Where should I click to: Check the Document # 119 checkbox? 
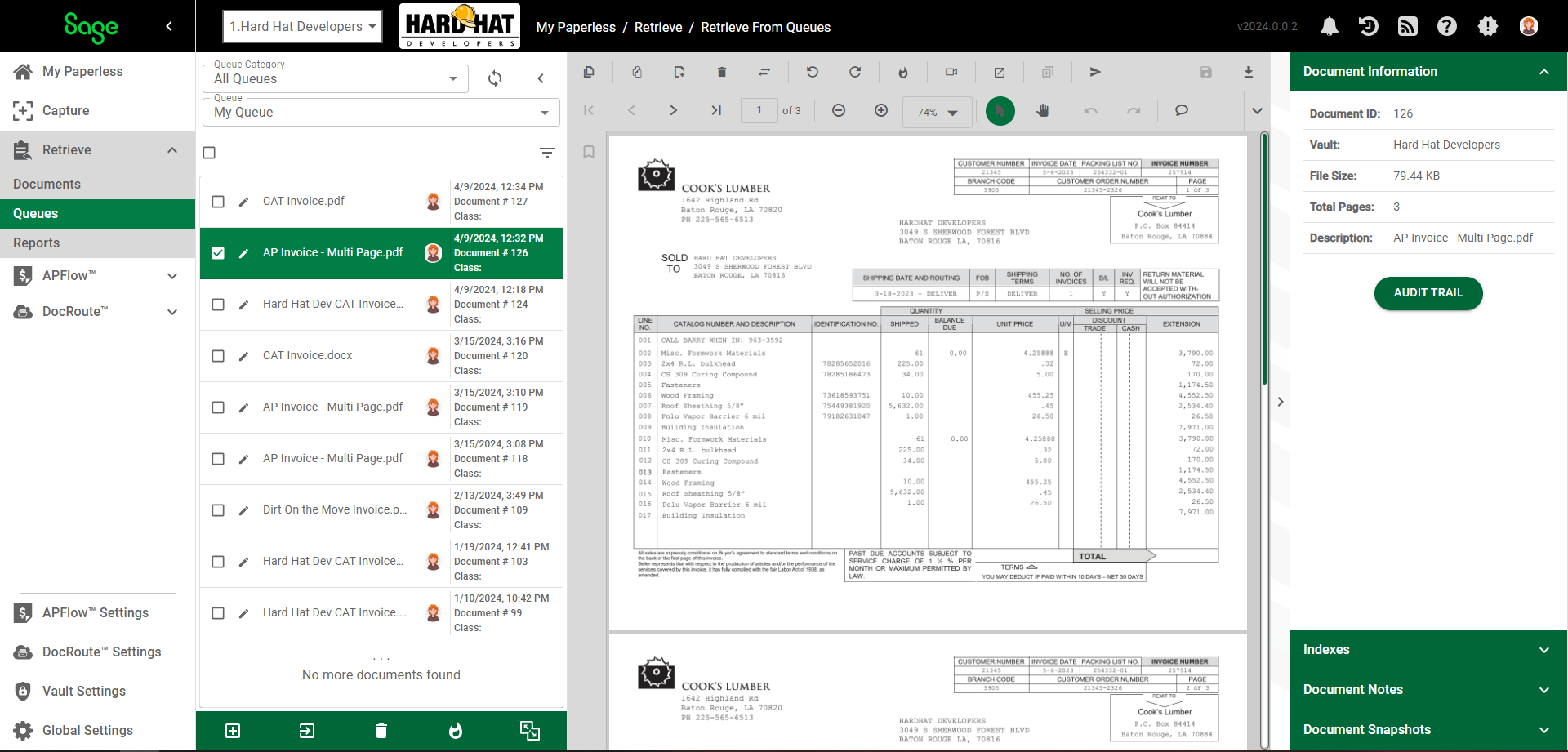tap(218, 407)
